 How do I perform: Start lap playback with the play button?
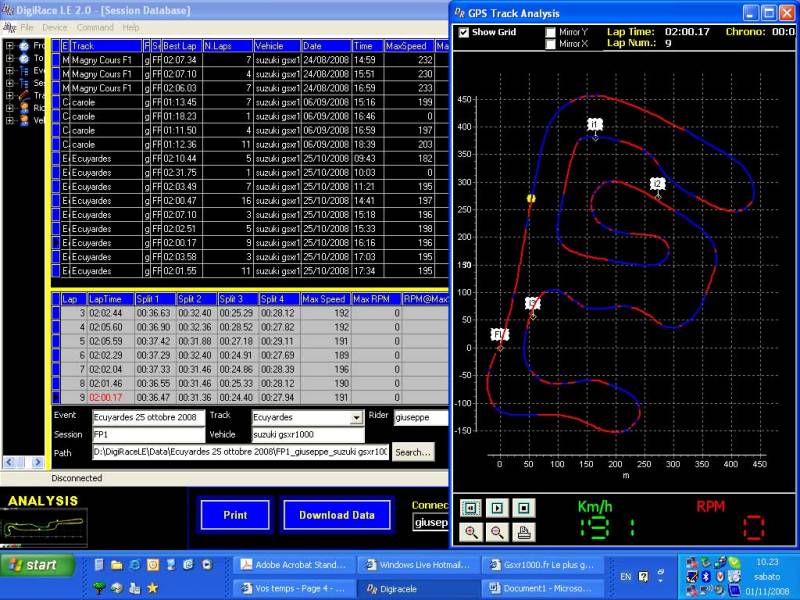(497, 508)
